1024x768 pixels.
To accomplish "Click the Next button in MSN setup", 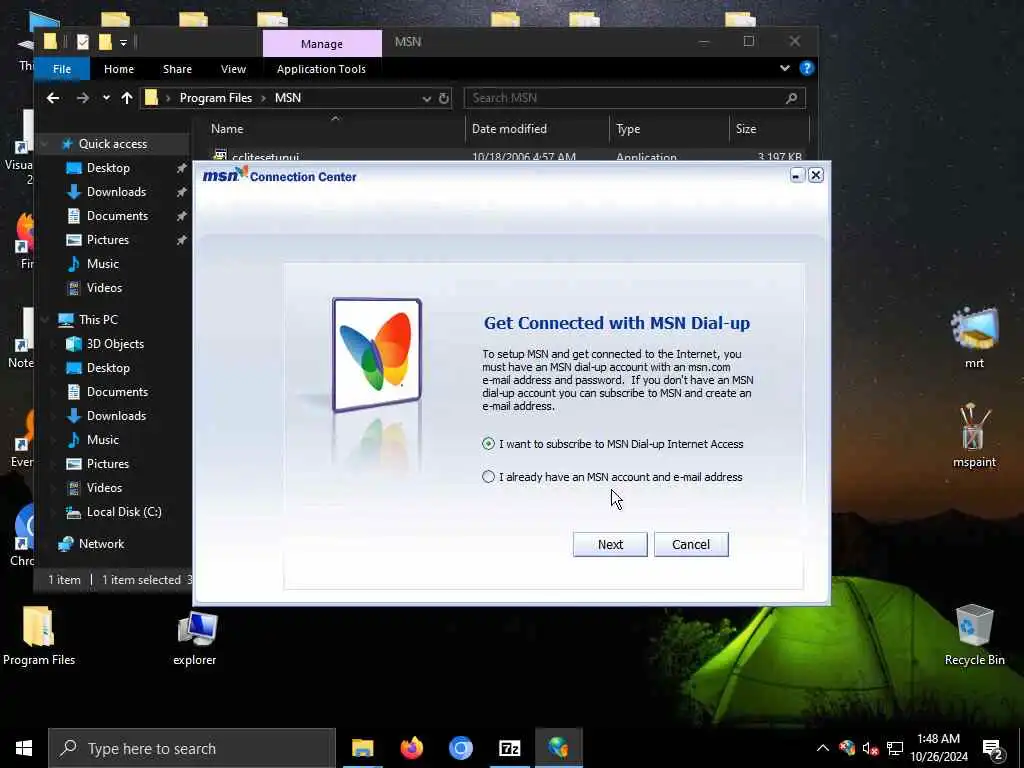I will click(x=610, y=545).
